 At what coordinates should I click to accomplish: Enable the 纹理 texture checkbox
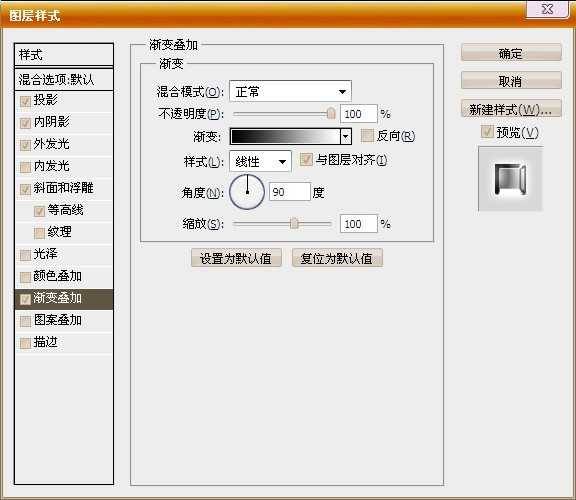[x=39, y=234]
